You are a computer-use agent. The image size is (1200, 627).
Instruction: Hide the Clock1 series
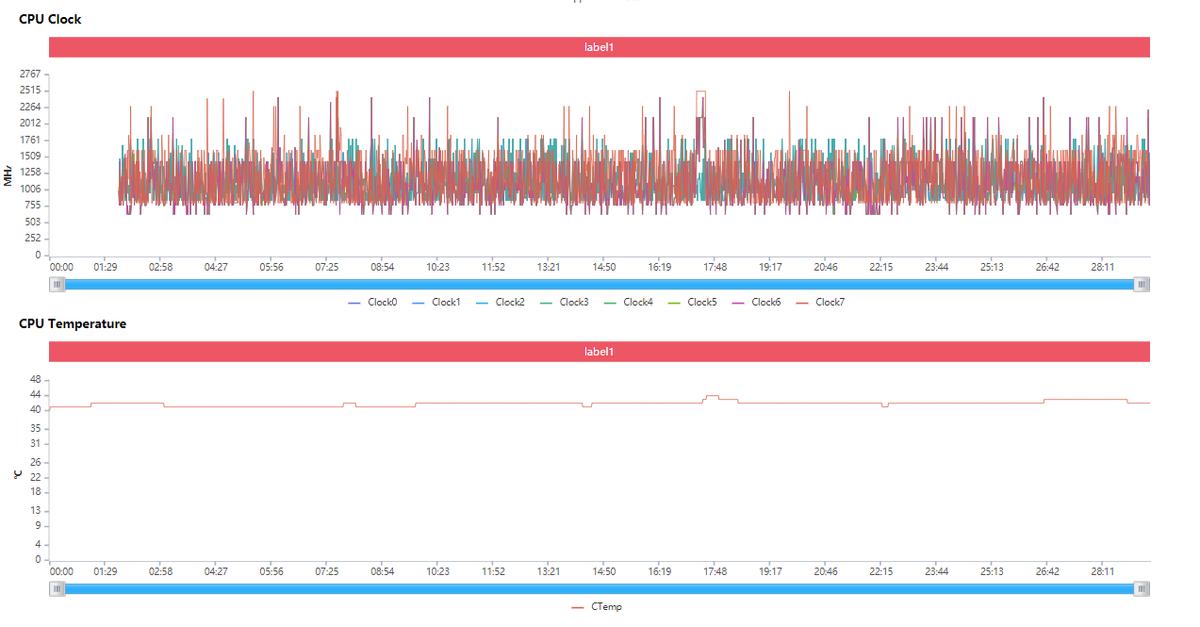(436, 302)
